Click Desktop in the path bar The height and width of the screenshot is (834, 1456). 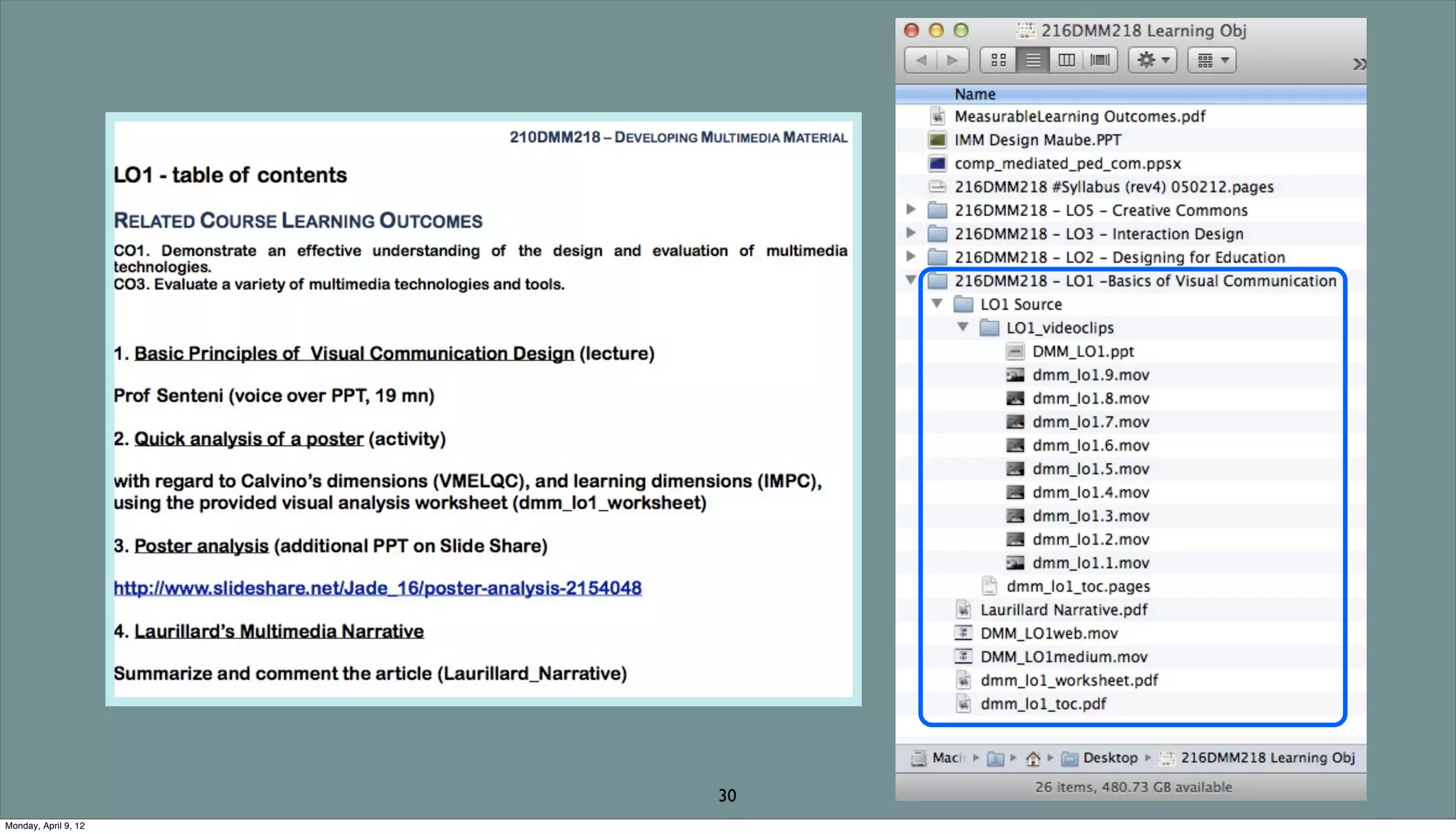pyautogui.click(x=1110, y=758)
